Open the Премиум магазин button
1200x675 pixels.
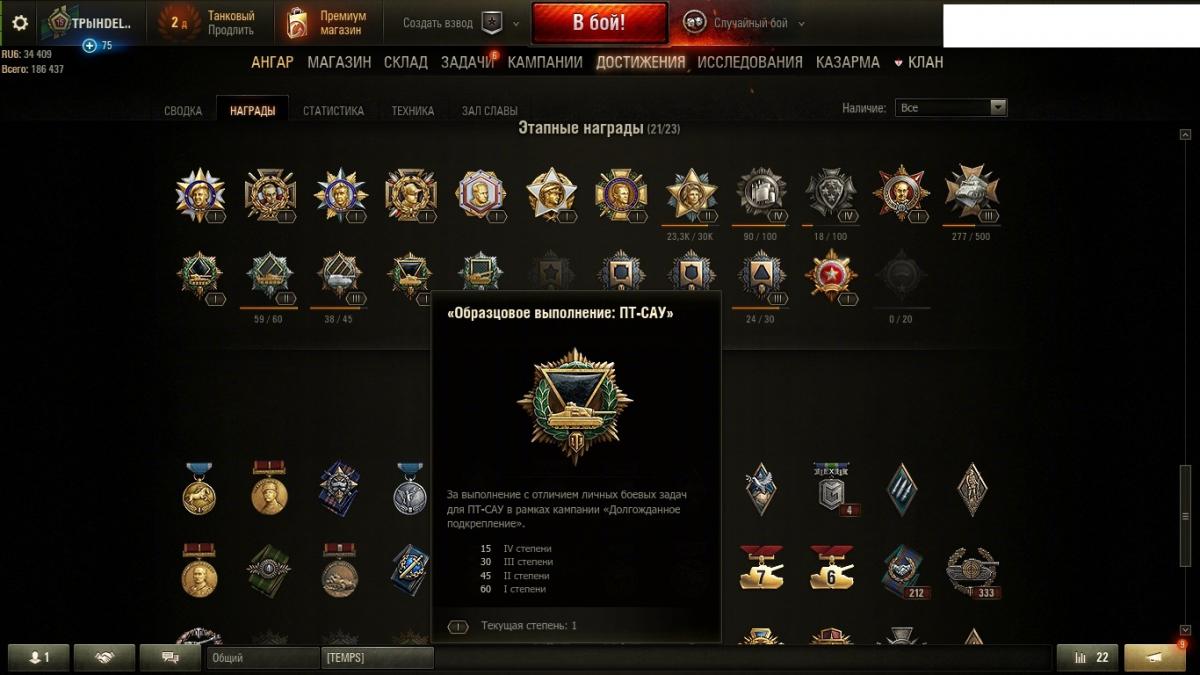pos(326,23)
